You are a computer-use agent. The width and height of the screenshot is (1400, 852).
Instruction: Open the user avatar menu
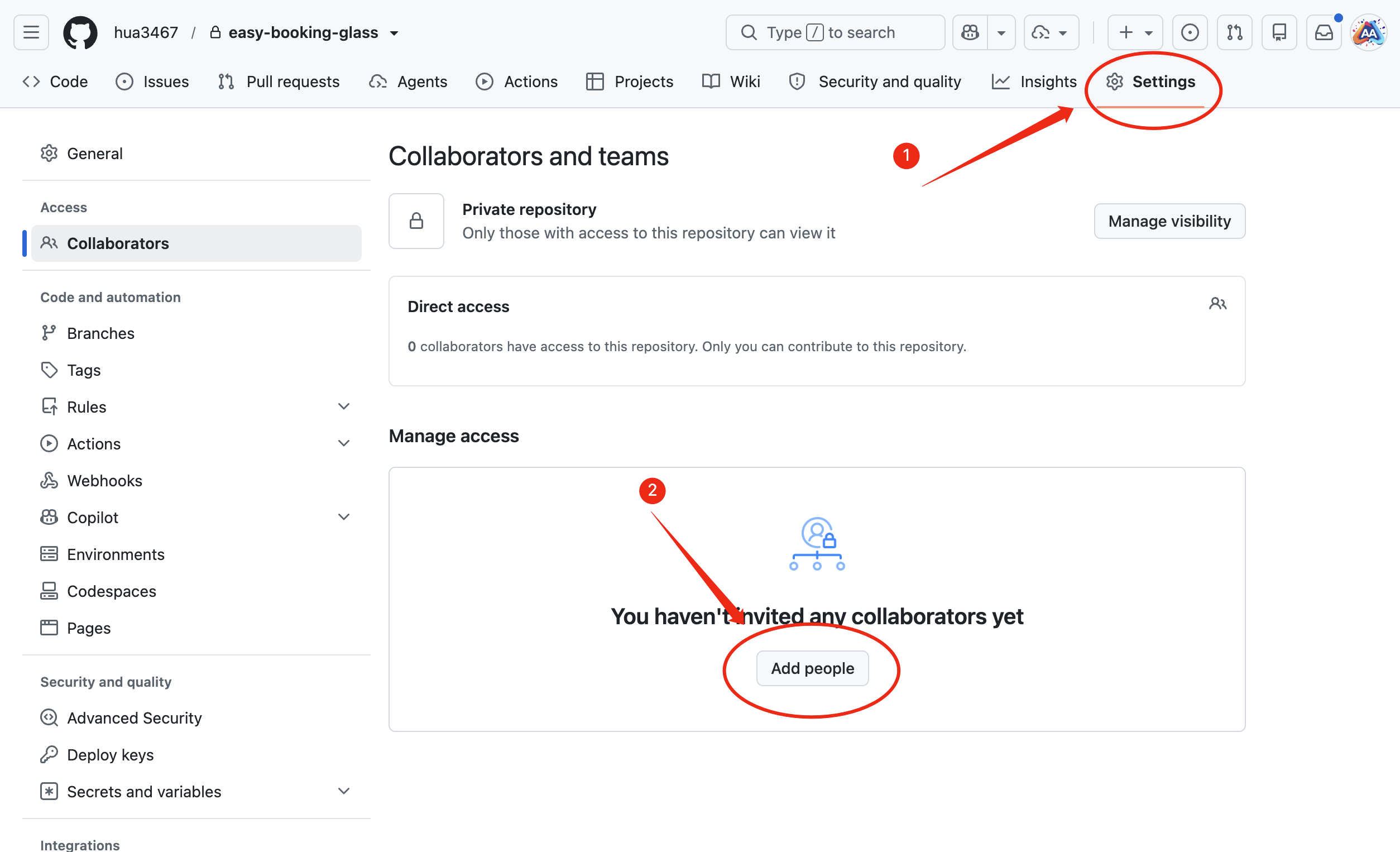point(1368,32)
